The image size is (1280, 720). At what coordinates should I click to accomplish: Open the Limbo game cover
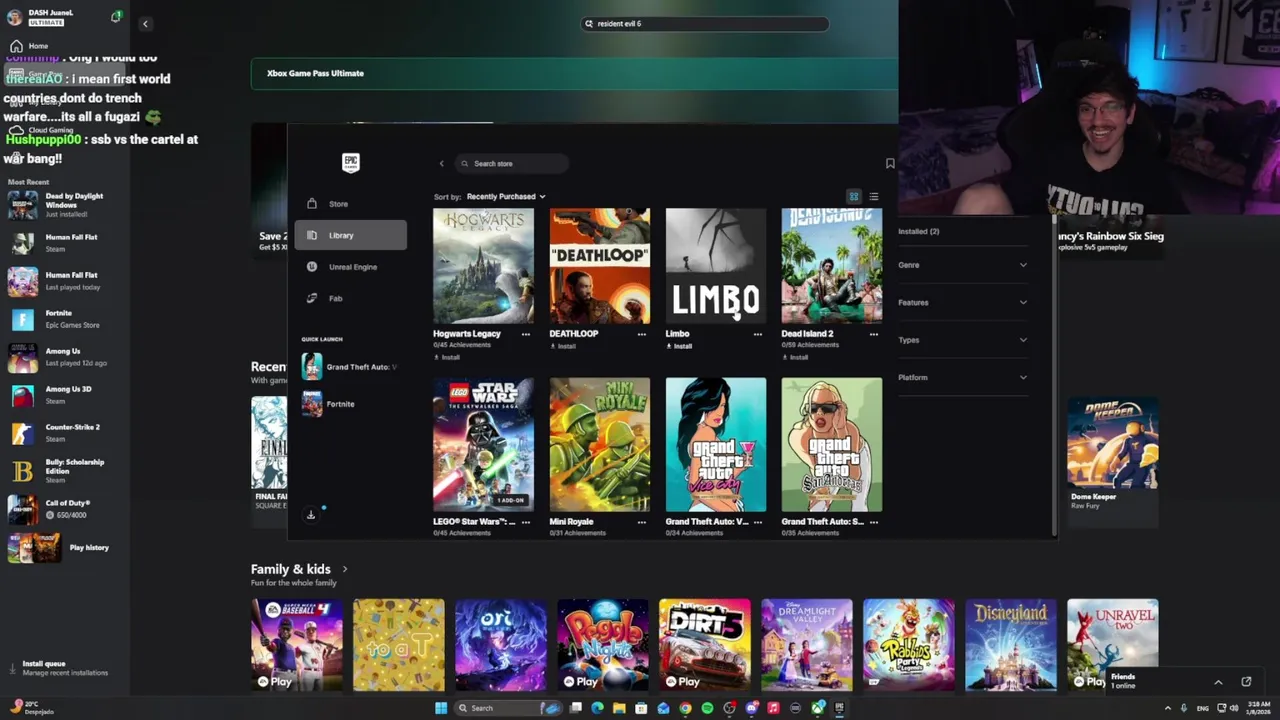click(x=716, y=266)
